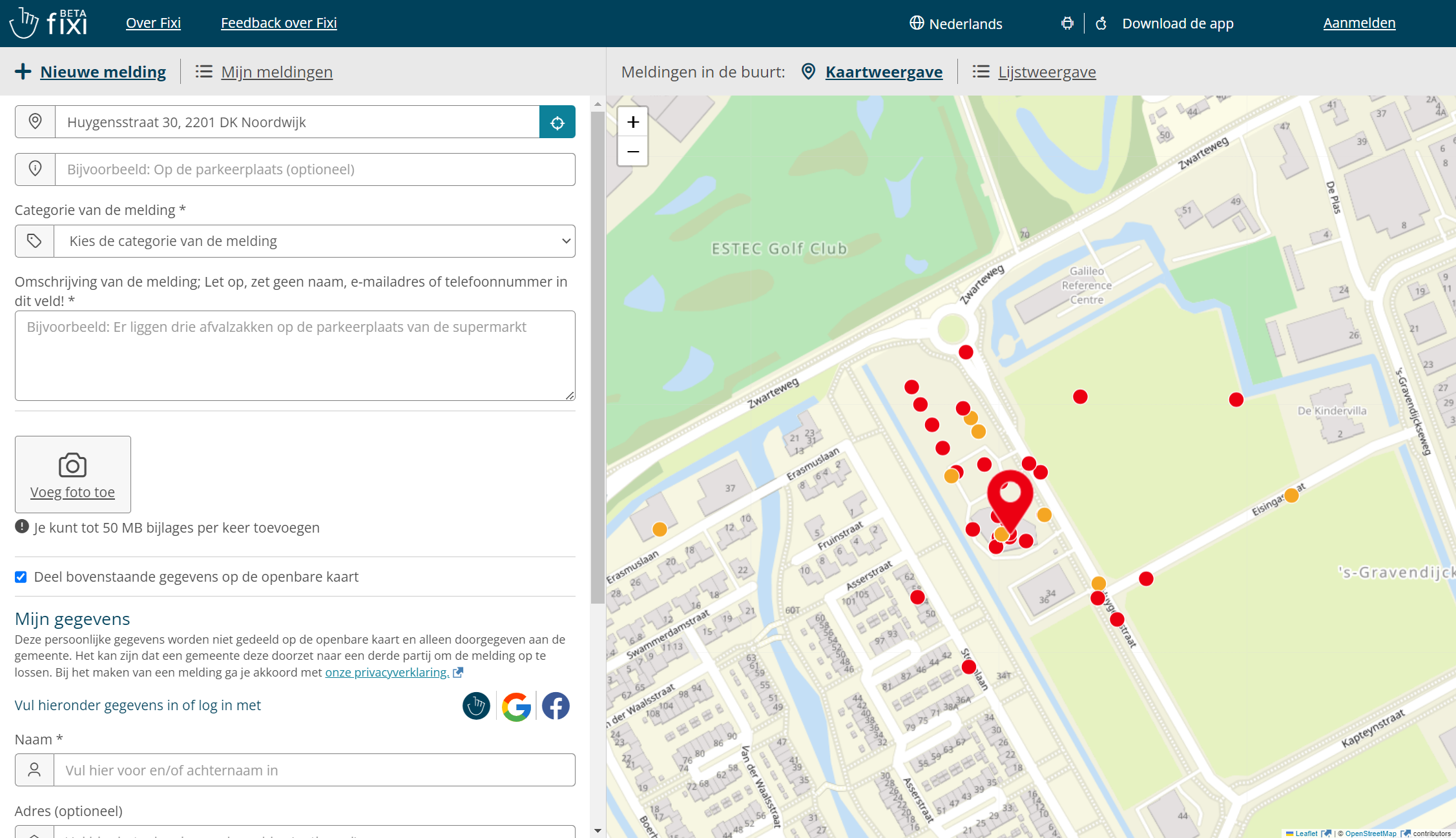
Task: Click Download de app text
Action: (x=1178, y=23)
